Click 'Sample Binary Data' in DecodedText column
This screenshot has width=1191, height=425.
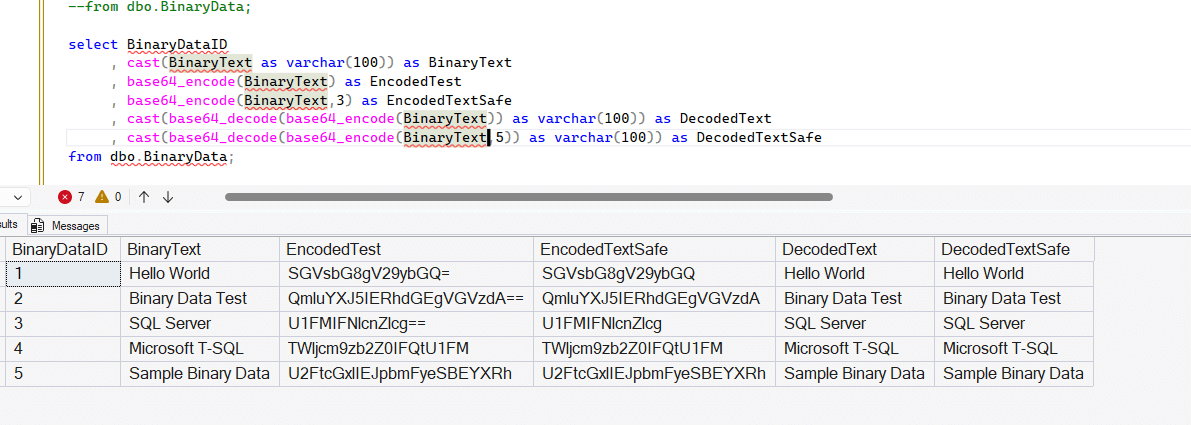855,374
